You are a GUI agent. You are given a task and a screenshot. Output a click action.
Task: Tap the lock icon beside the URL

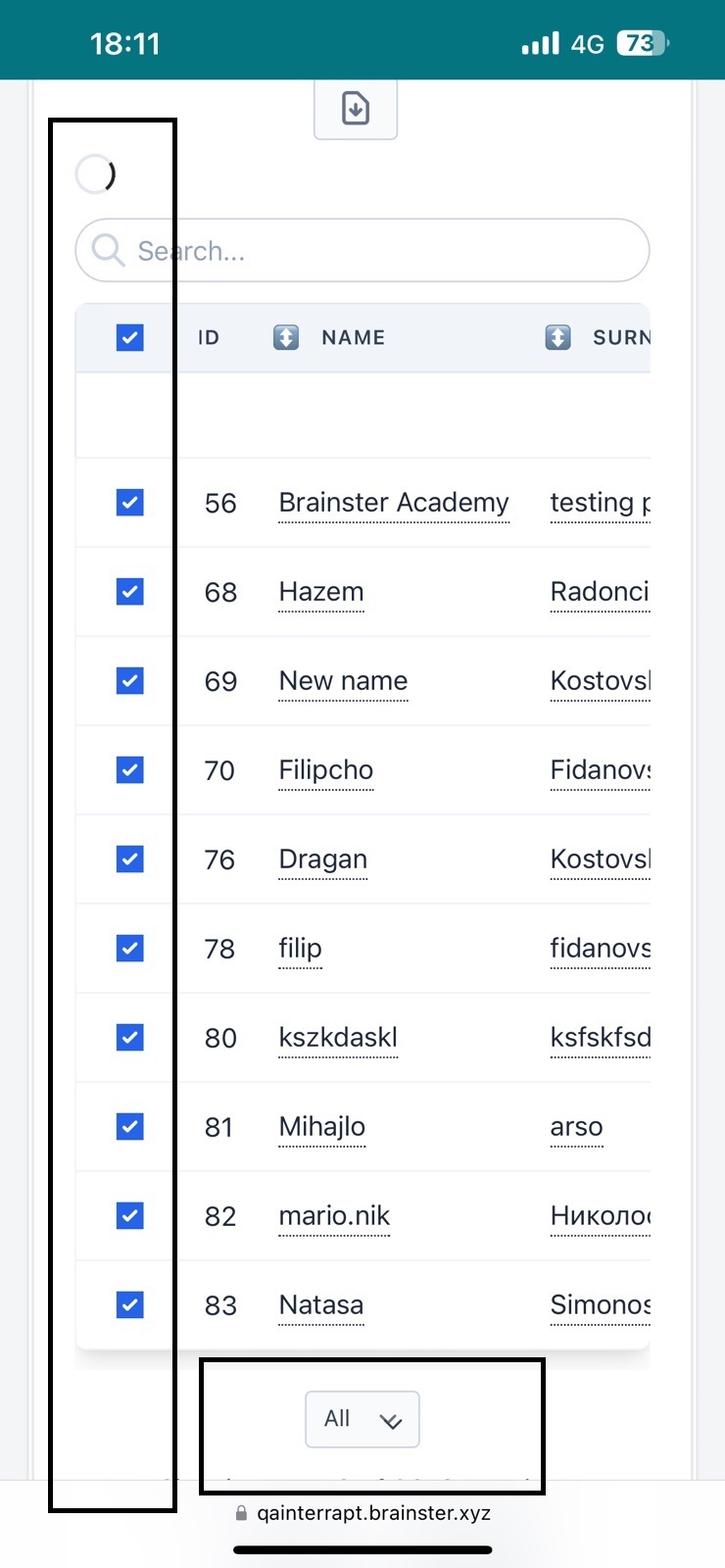pyautogui.click(x=241, y=1513)
